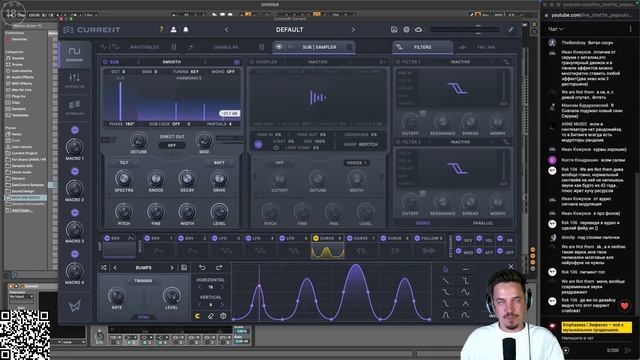640x360 pixels.
Task: Click the Filter 1 RESONANCE knob
Action: 442,122
